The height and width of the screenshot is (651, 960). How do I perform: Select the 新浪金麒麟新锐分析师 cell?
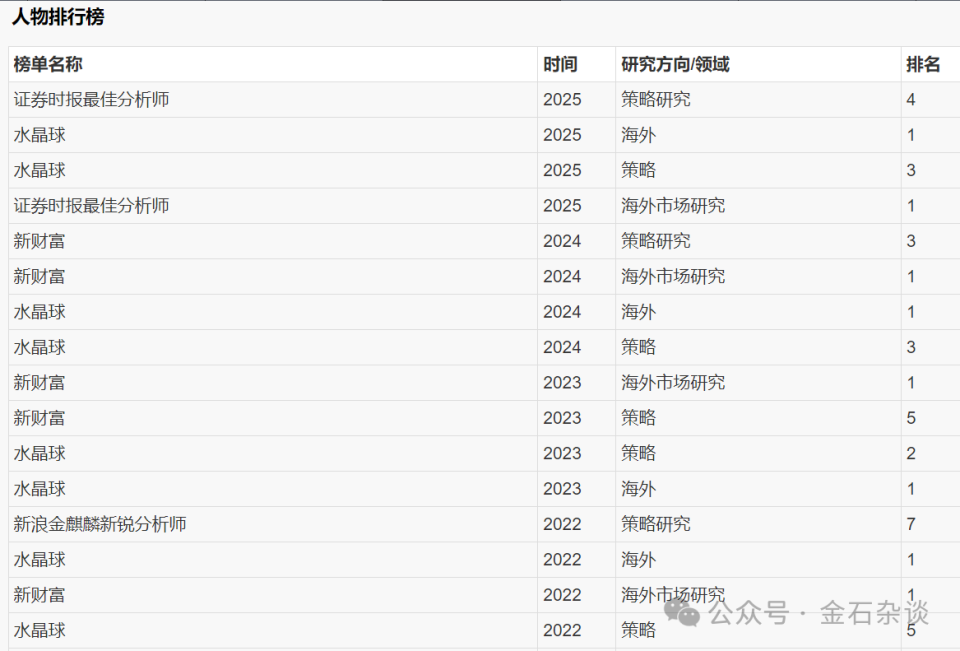click(x=100, y=524)
